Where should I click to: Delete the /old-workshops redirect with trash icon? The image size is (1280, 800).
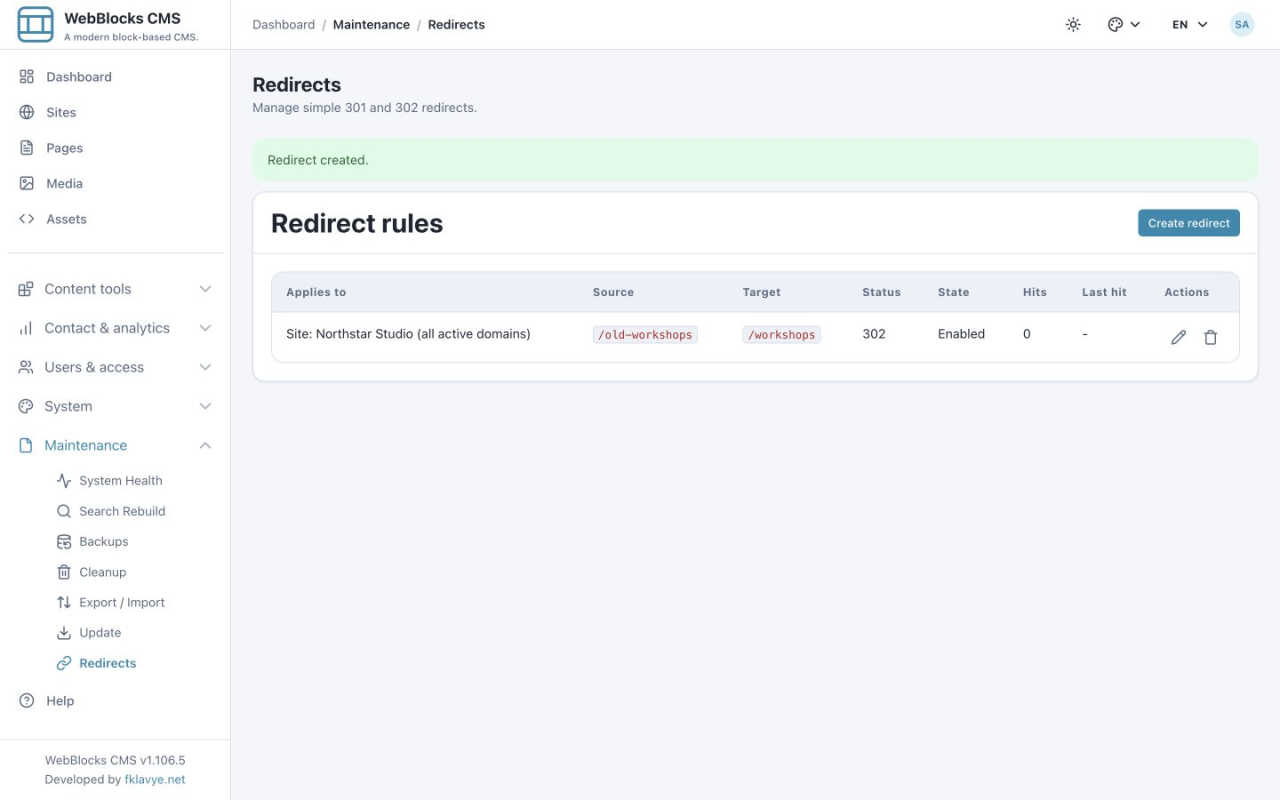coord(1210,338)
